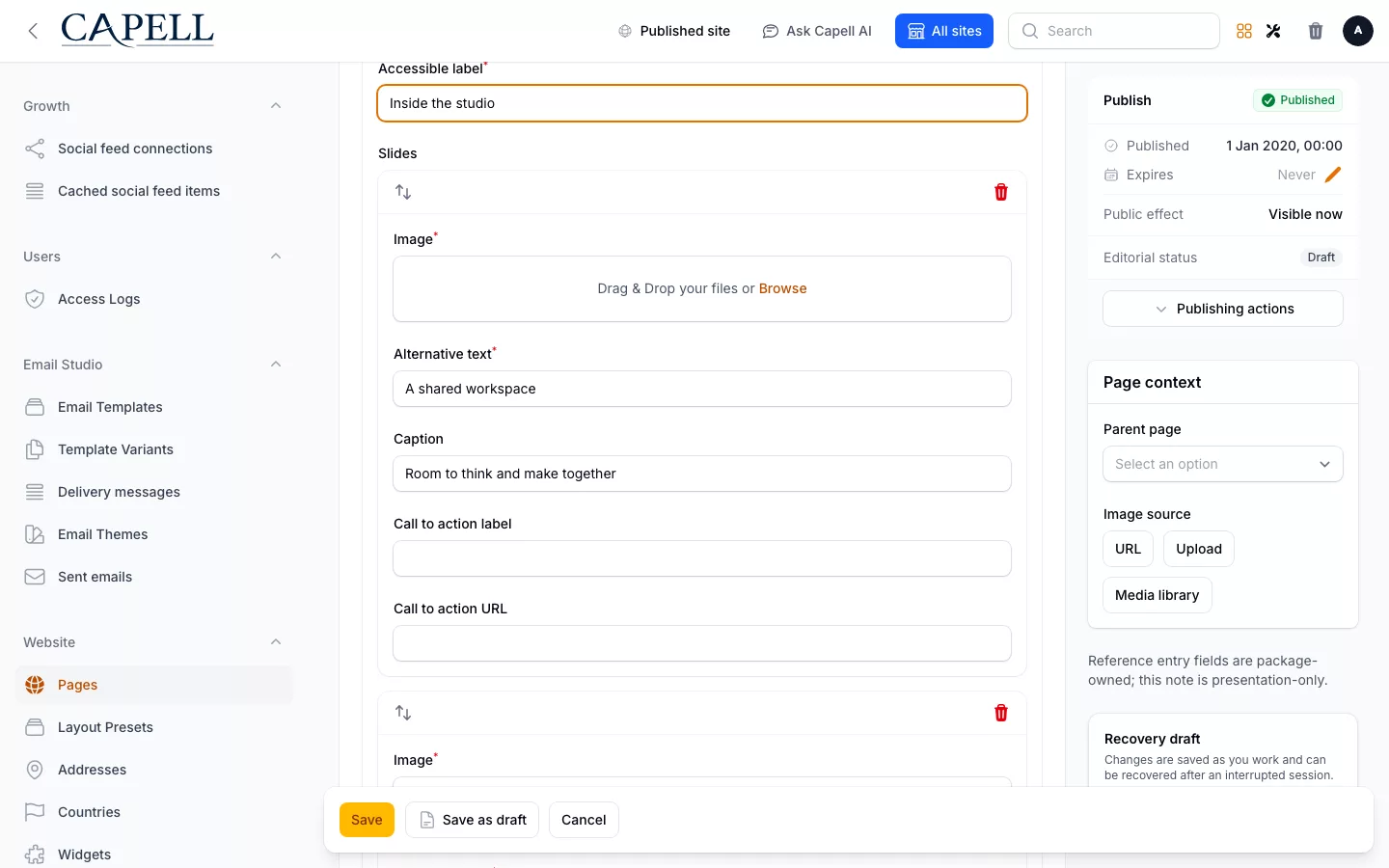Choose URL image source
The image size is (1389, 868).
click(1128, 549)
